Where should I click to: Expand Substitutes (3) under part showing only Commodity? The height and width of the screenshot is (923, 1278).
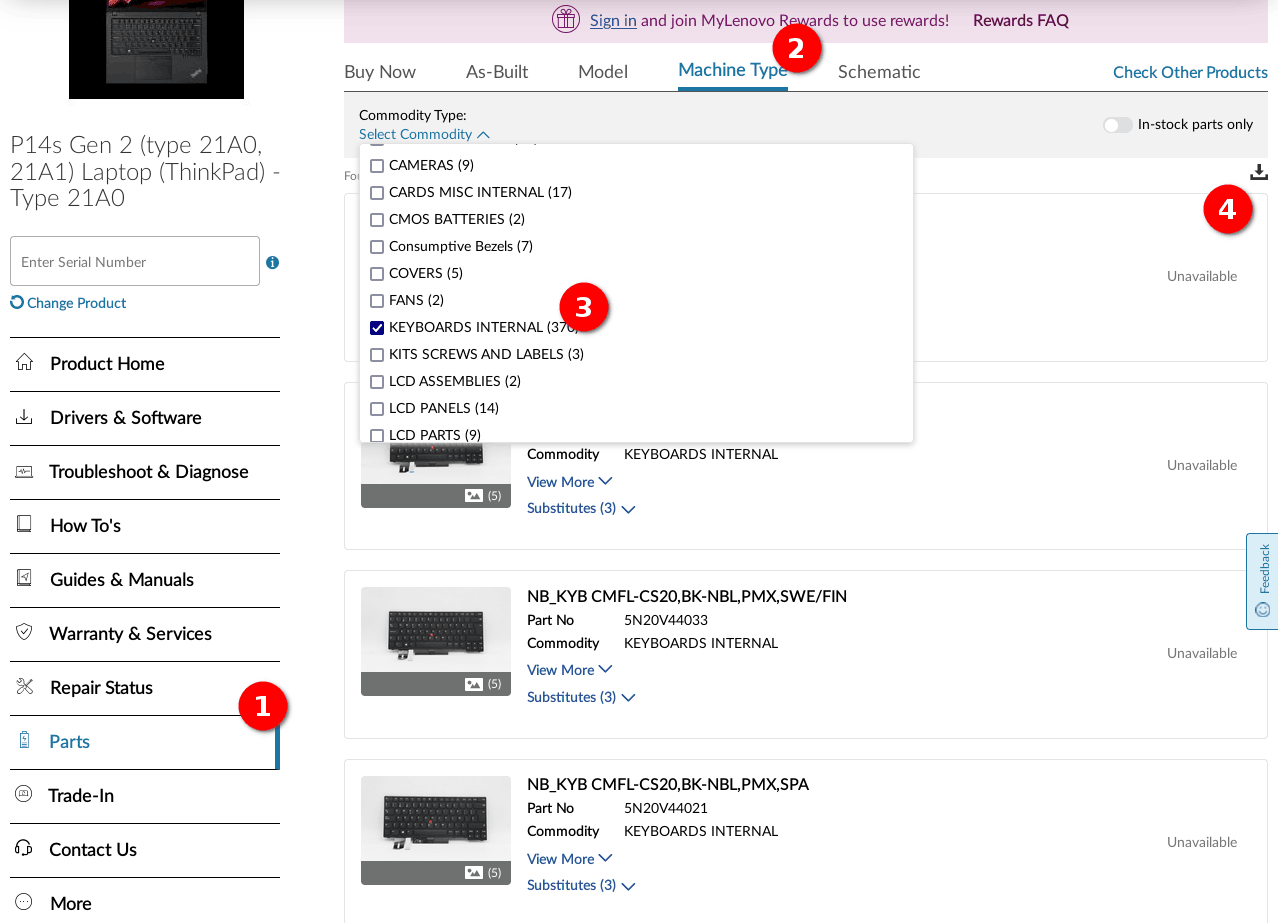(x=581, y=508)
